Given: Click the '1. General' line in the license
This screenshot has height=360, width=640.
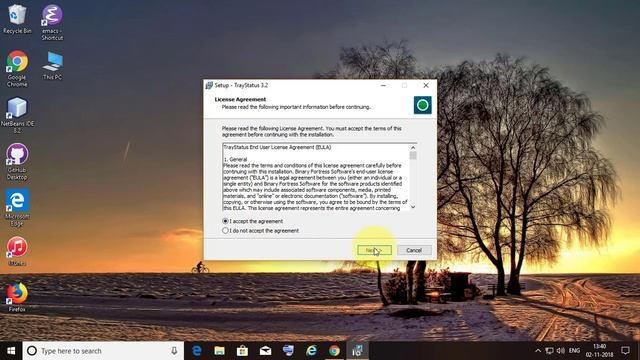Looking at the screenshot, I should [x=236, y=159].
